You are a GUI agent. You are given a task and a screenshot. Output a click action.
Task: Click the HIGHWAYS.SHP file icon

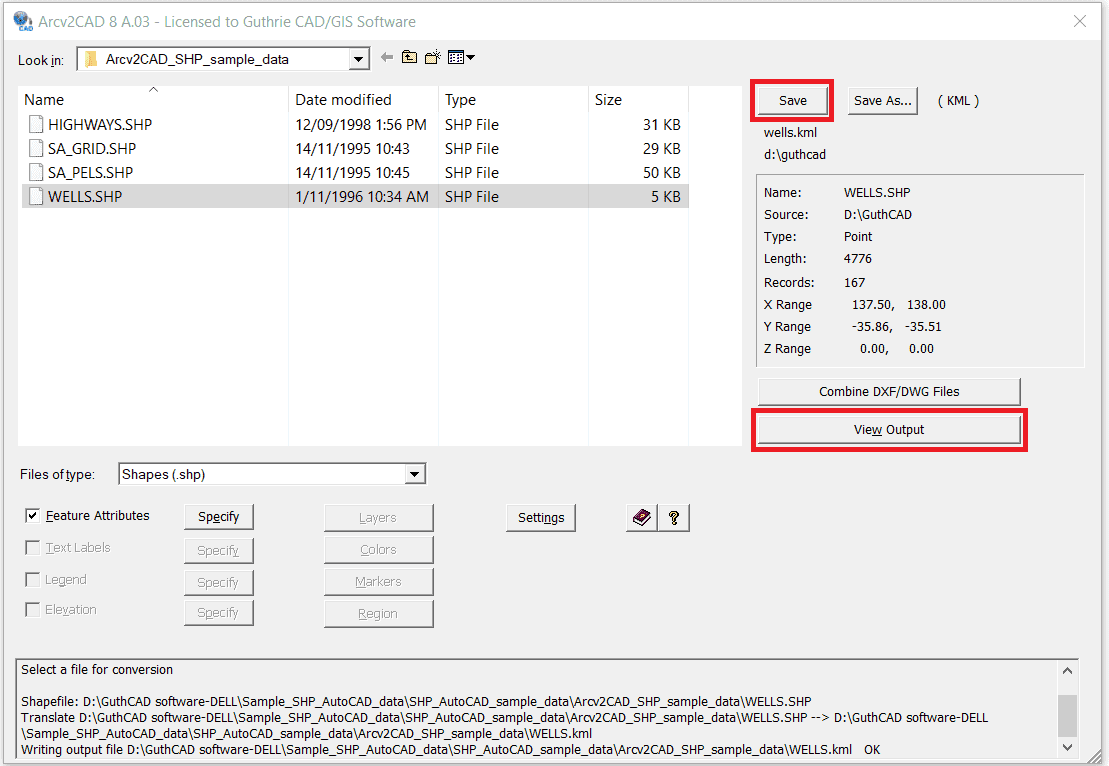point(36,124)
